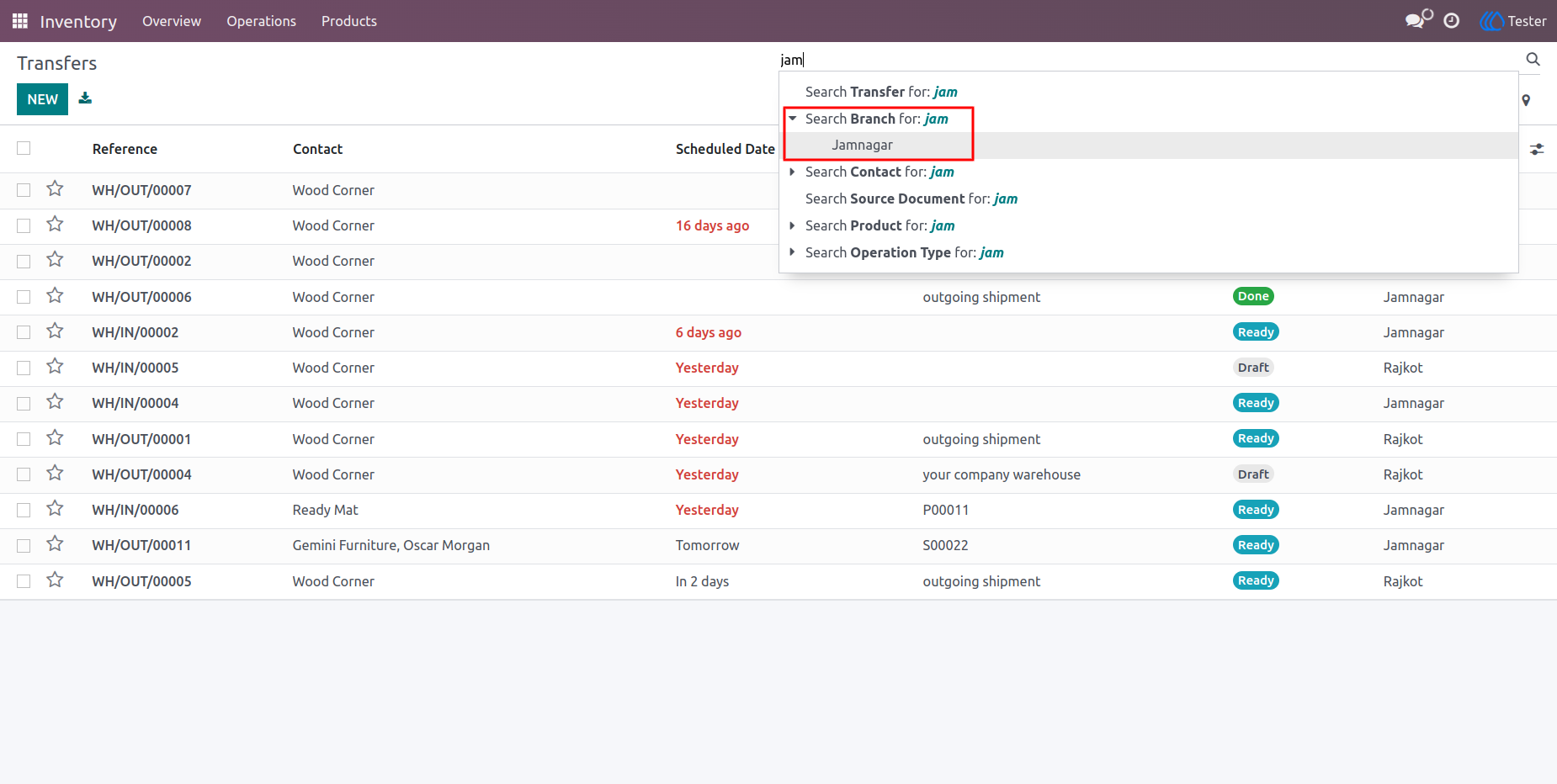This screenshot has height=784, width=1557.
Task: Open the activities clock icon
Action: tap(1452, 21)
